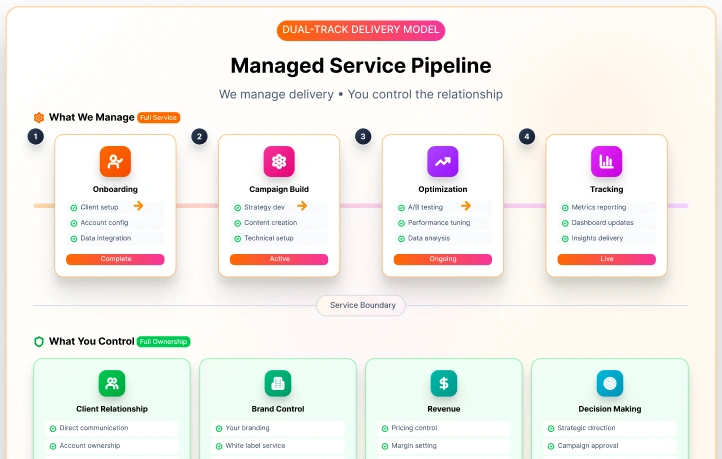This screenshot has width=722, height=459.
Task: Click the arrow next to A/B testing
Action: click(x=466, y=206)
